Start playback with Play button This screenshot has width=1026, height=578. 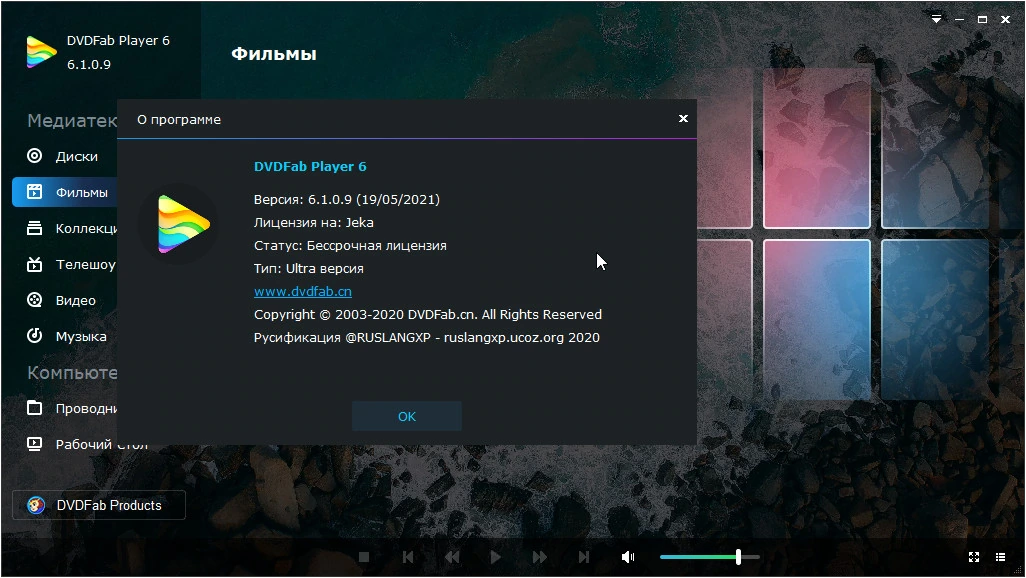click(x=495, y=557)
